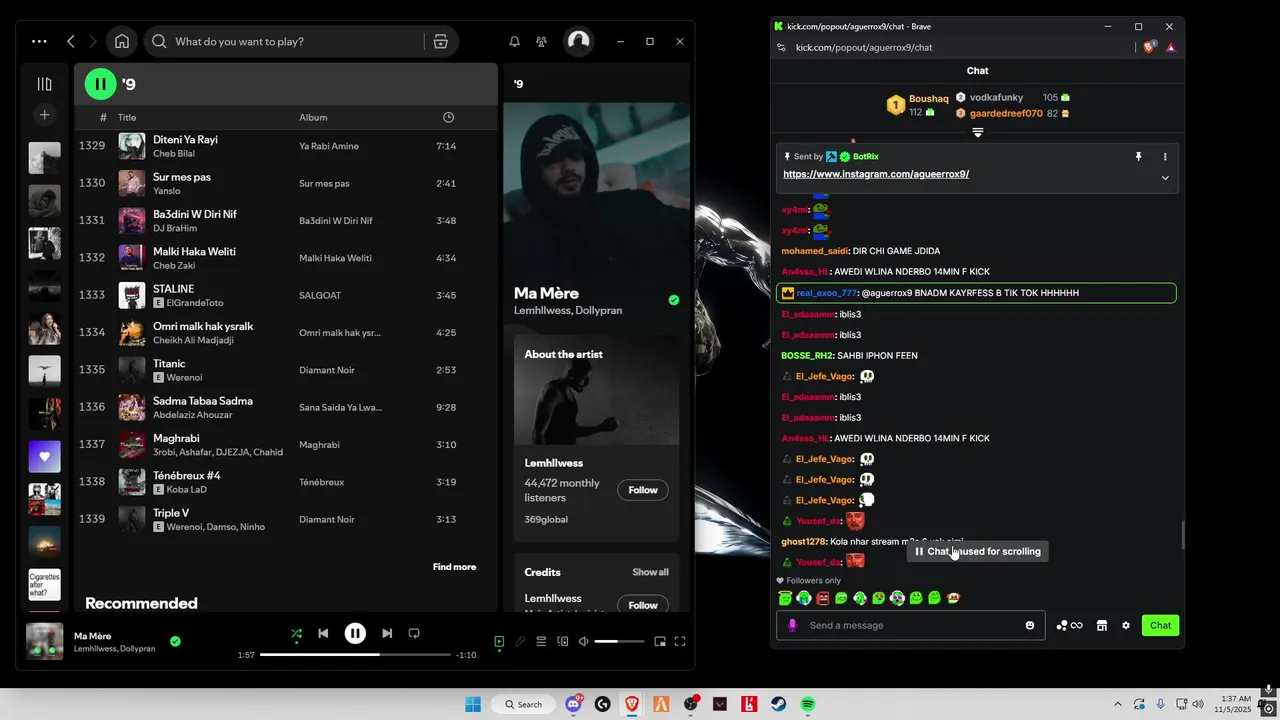The width and height of the screenshot is (1280, 720).
Task: Open pinned message three-dots options
Action: (x=1165, y=157)
